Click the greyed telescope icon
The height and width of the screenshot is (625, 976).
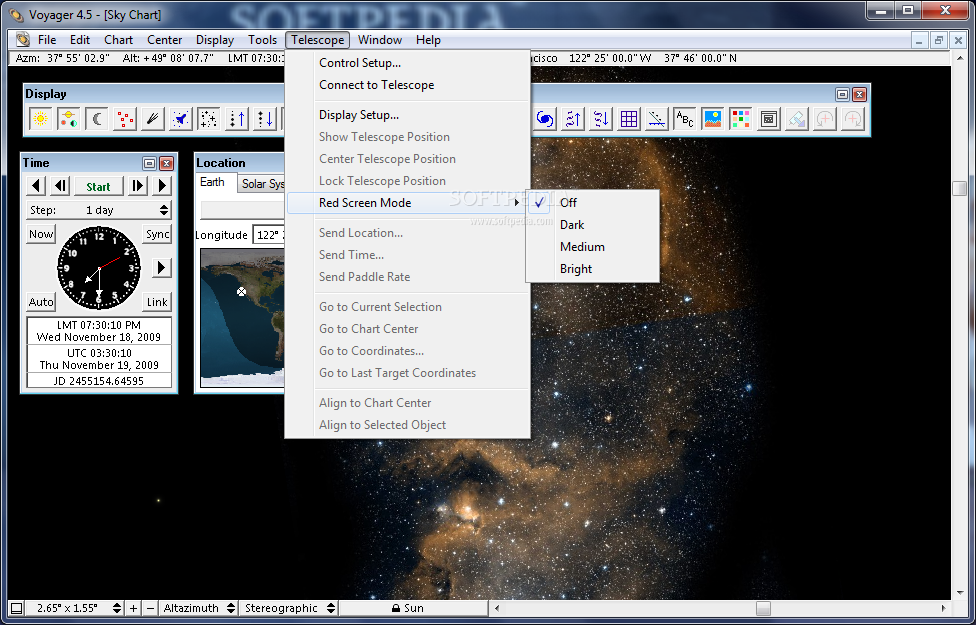pos(797,118)
